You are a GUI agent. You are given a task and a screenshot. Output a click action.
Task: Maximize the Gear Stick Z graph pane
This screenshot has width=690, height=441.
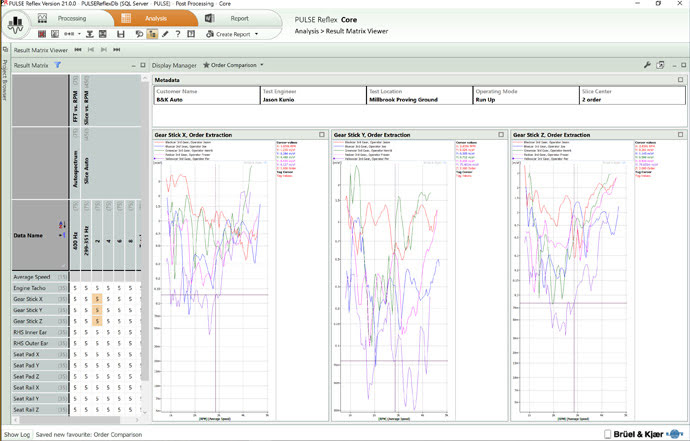[680, 135]
